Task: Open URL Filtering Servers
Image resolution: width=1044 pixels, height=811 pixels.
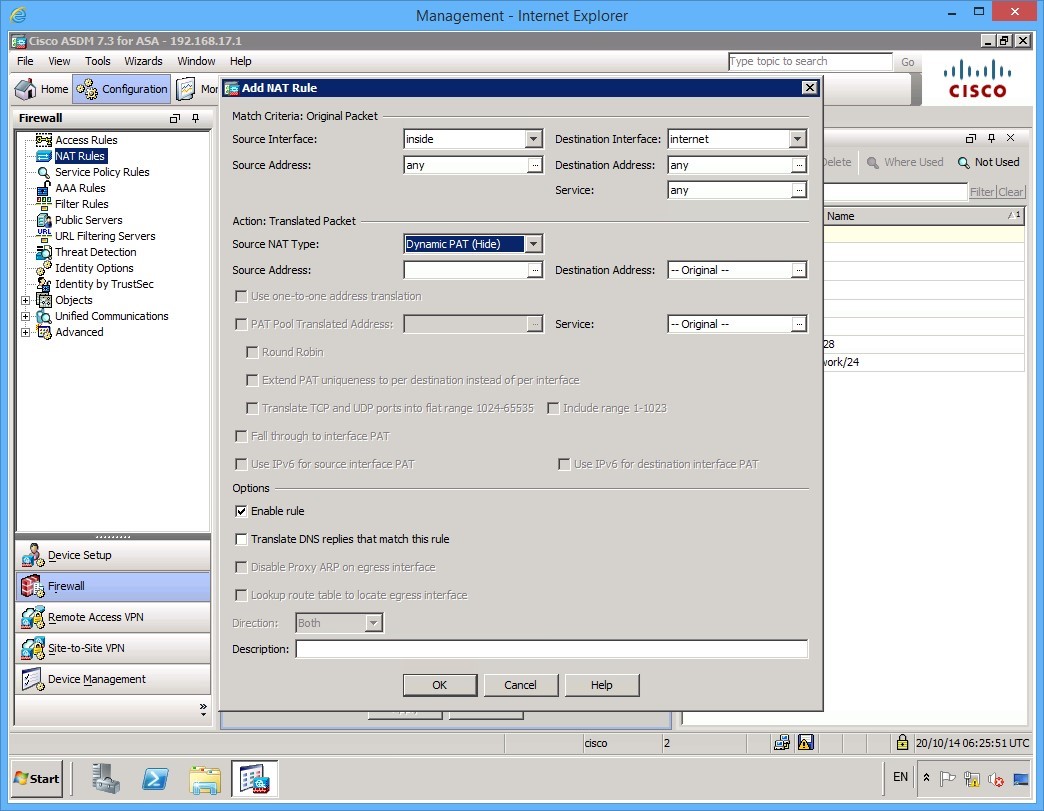Action: point(103,236)
